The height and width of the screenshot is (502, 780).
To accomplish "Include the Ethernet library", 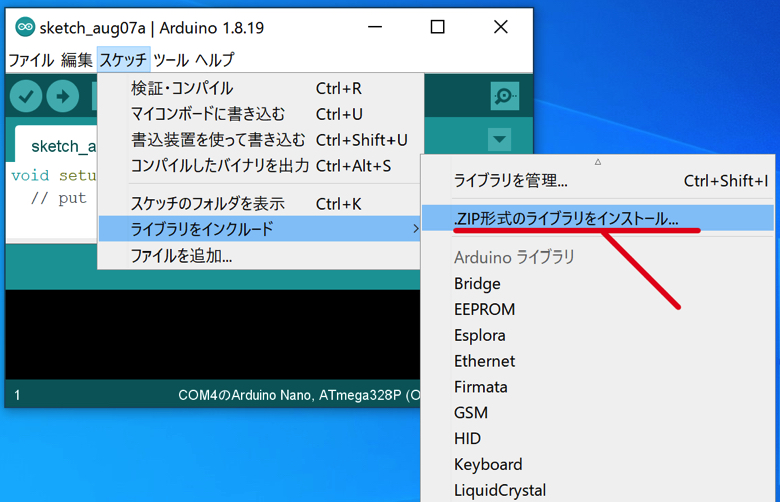I will tap(598, 361).
